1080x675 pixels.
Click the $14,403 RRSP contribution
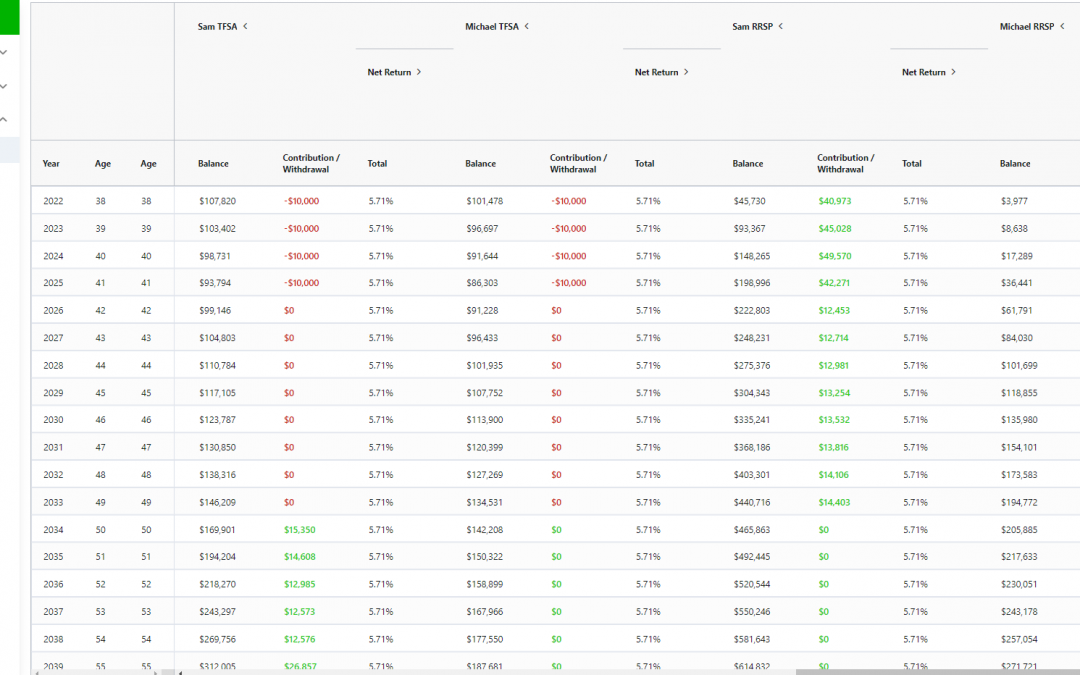tap(834, 502)
